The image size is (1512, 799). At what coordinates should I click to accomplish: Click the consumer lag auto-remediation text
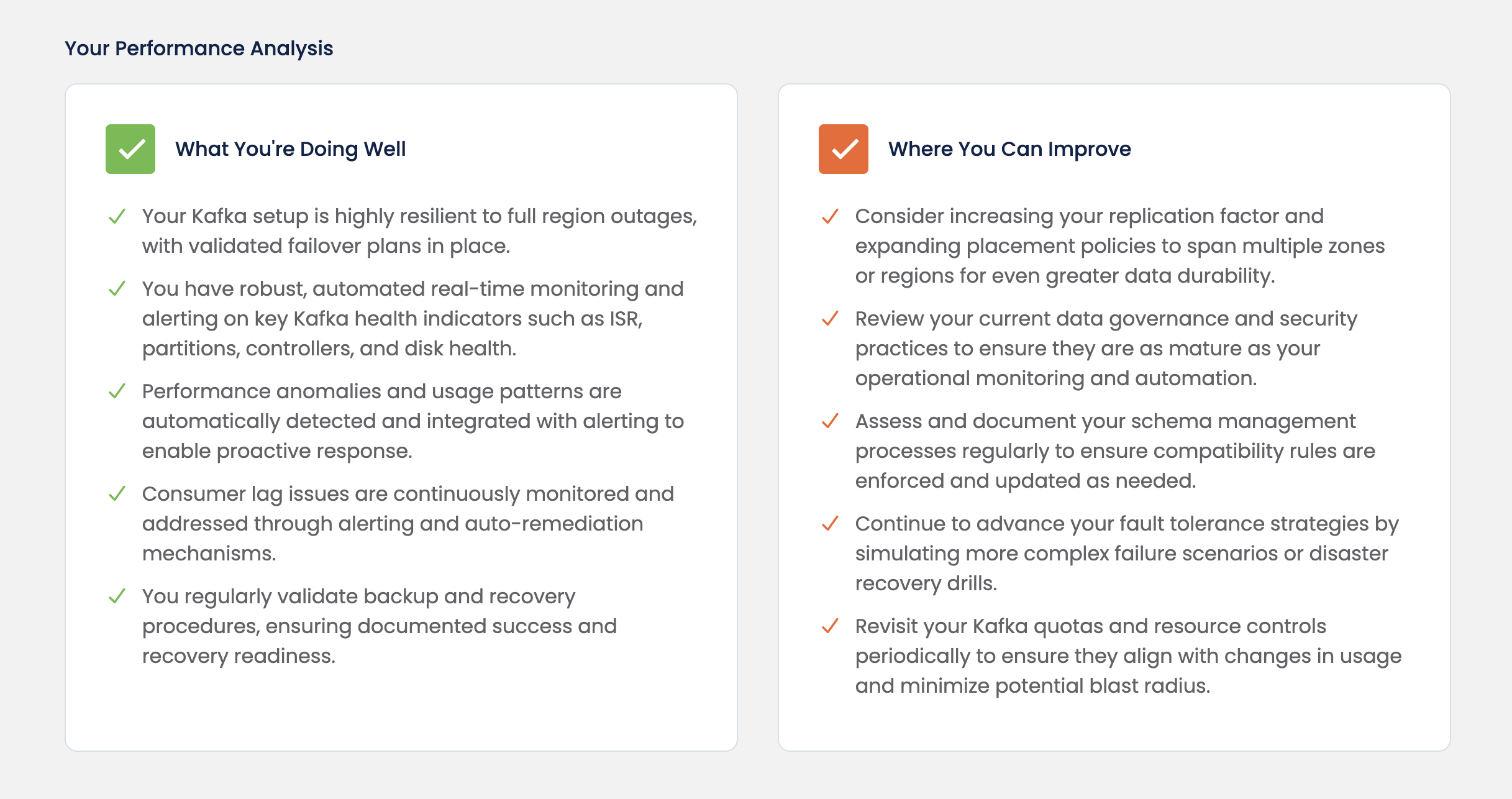click(x=393, y=524)
